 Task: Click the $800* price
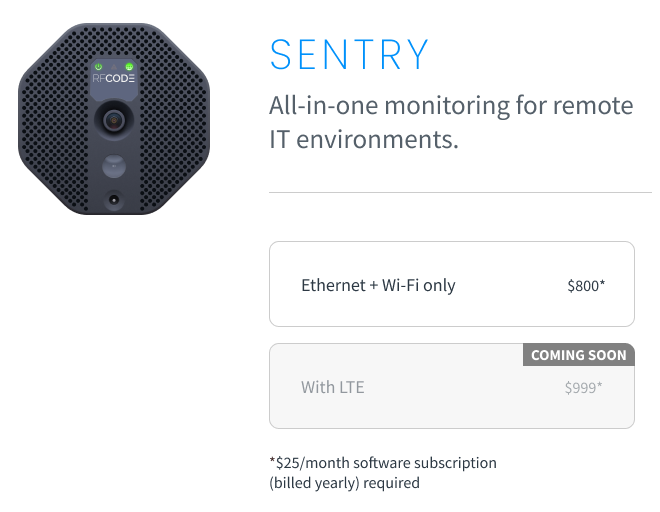(586, 285)
